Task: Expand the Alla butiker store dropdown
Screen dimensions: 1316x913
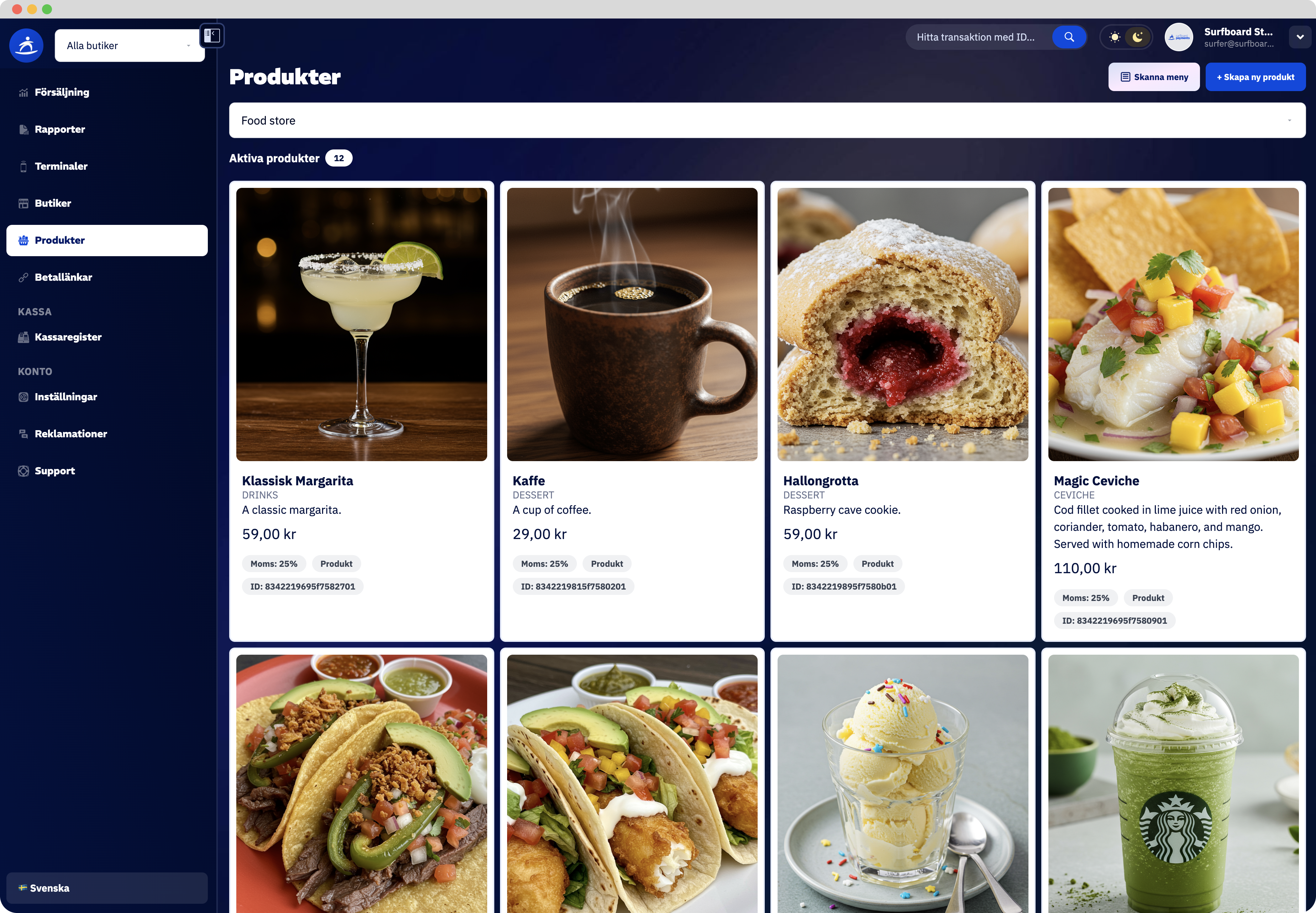Action: click(x=130, y=46)
